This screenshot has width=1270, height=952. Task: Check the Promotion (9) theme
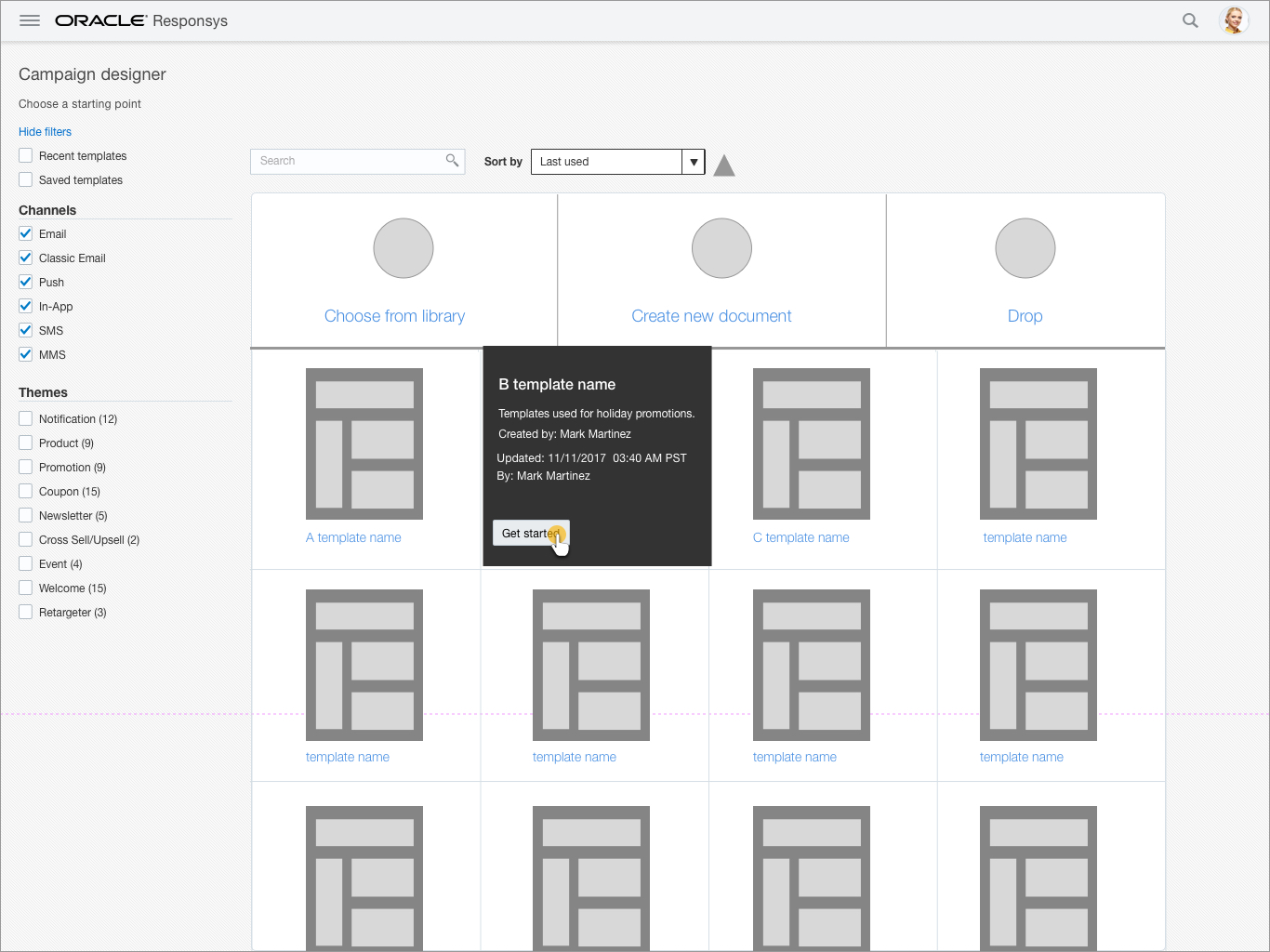[x=26, y=467]
